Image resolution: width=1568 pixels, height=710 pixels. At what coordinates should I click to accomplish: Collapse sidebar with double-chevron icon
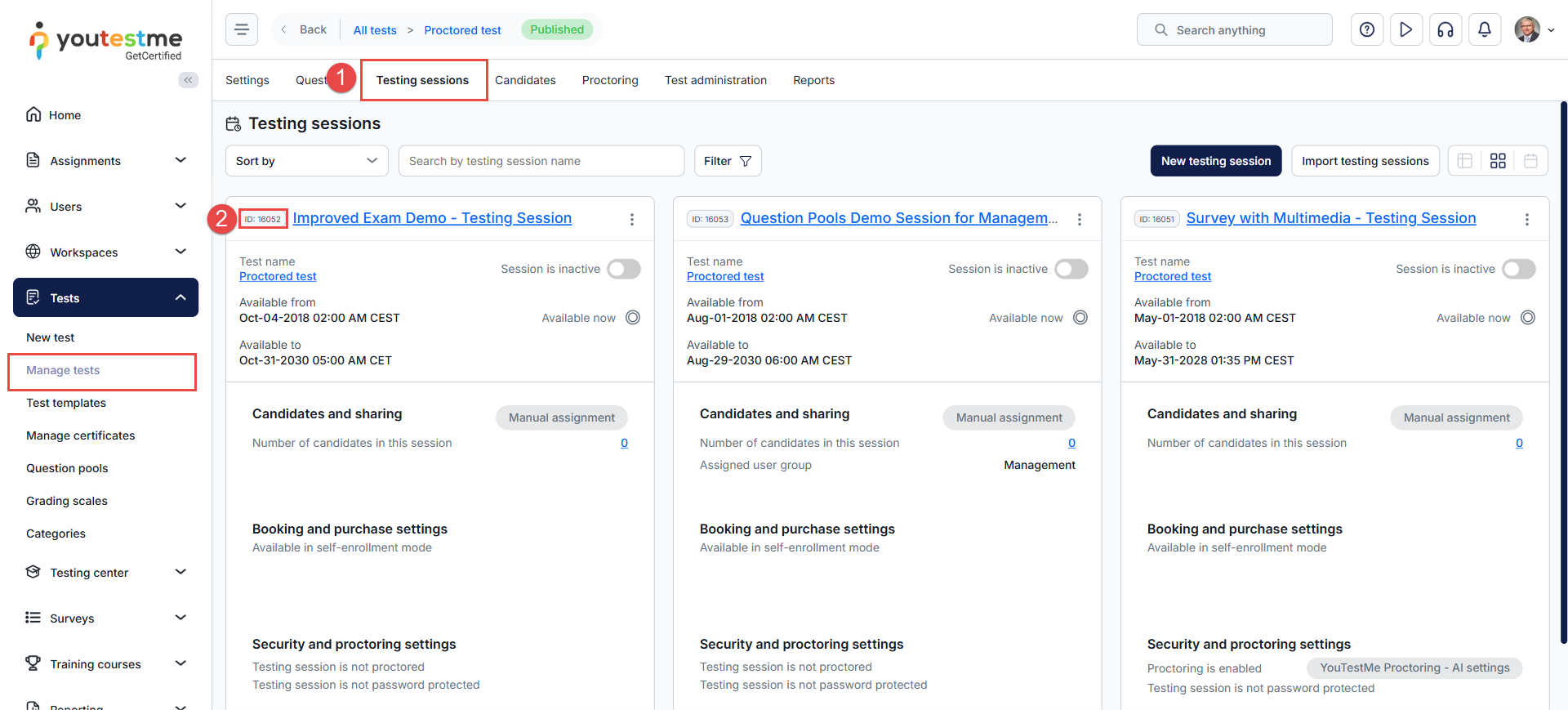click(189, 80)
